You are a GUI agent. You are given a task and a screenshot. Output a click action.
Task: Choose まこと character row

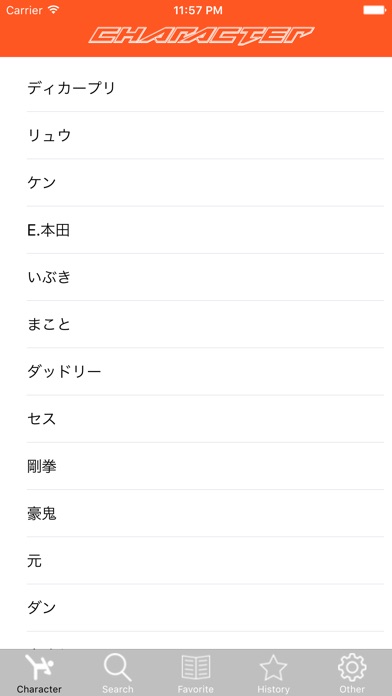[x=196, y=324]
